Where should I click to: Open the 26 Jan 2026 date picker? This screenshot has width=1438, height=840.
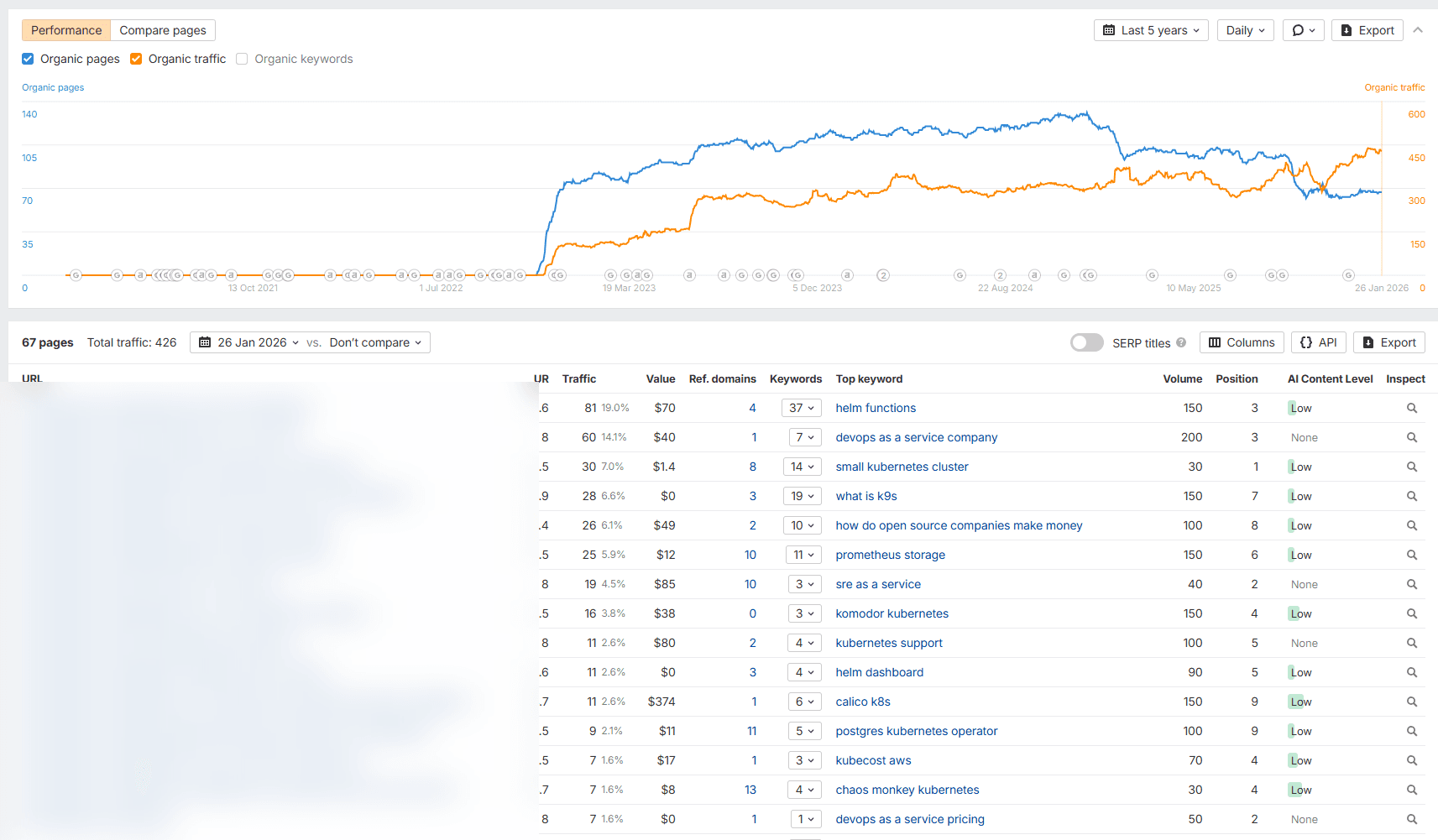248,342
